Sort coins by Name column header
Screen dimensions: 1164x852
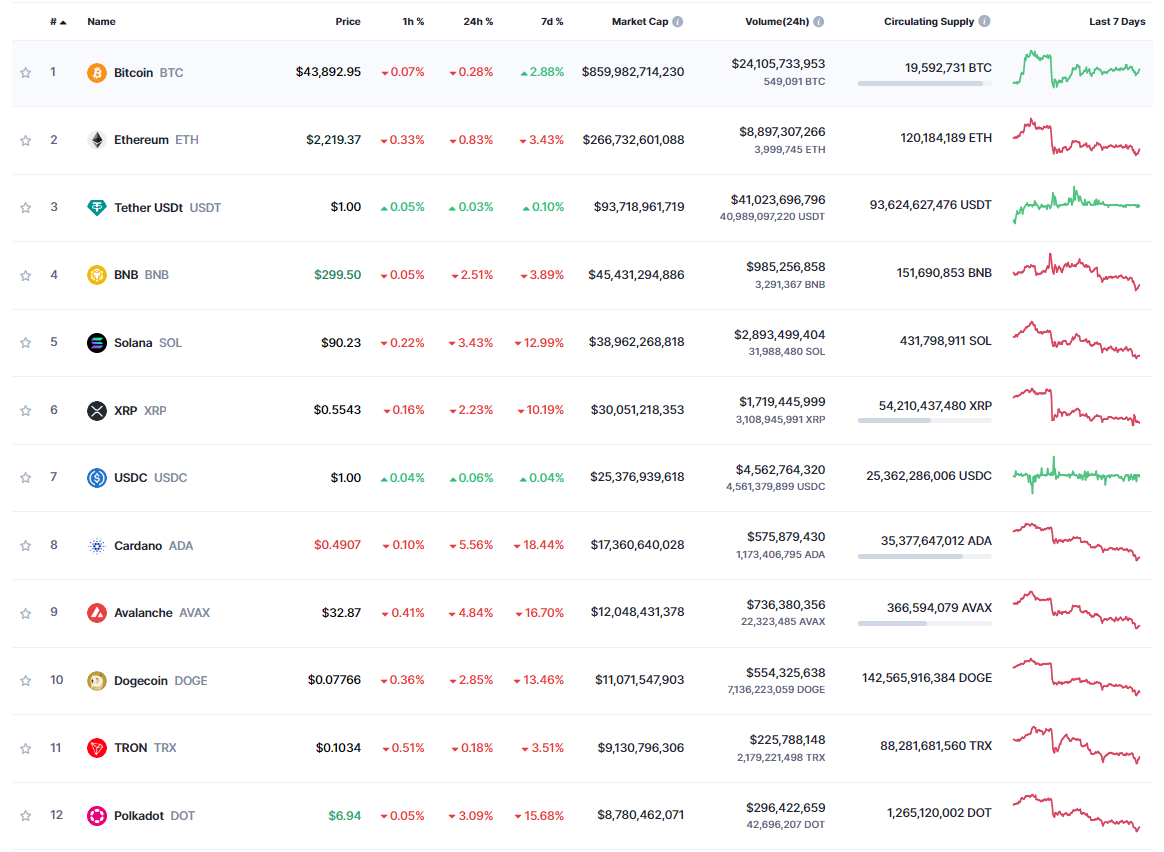[101, 22]
